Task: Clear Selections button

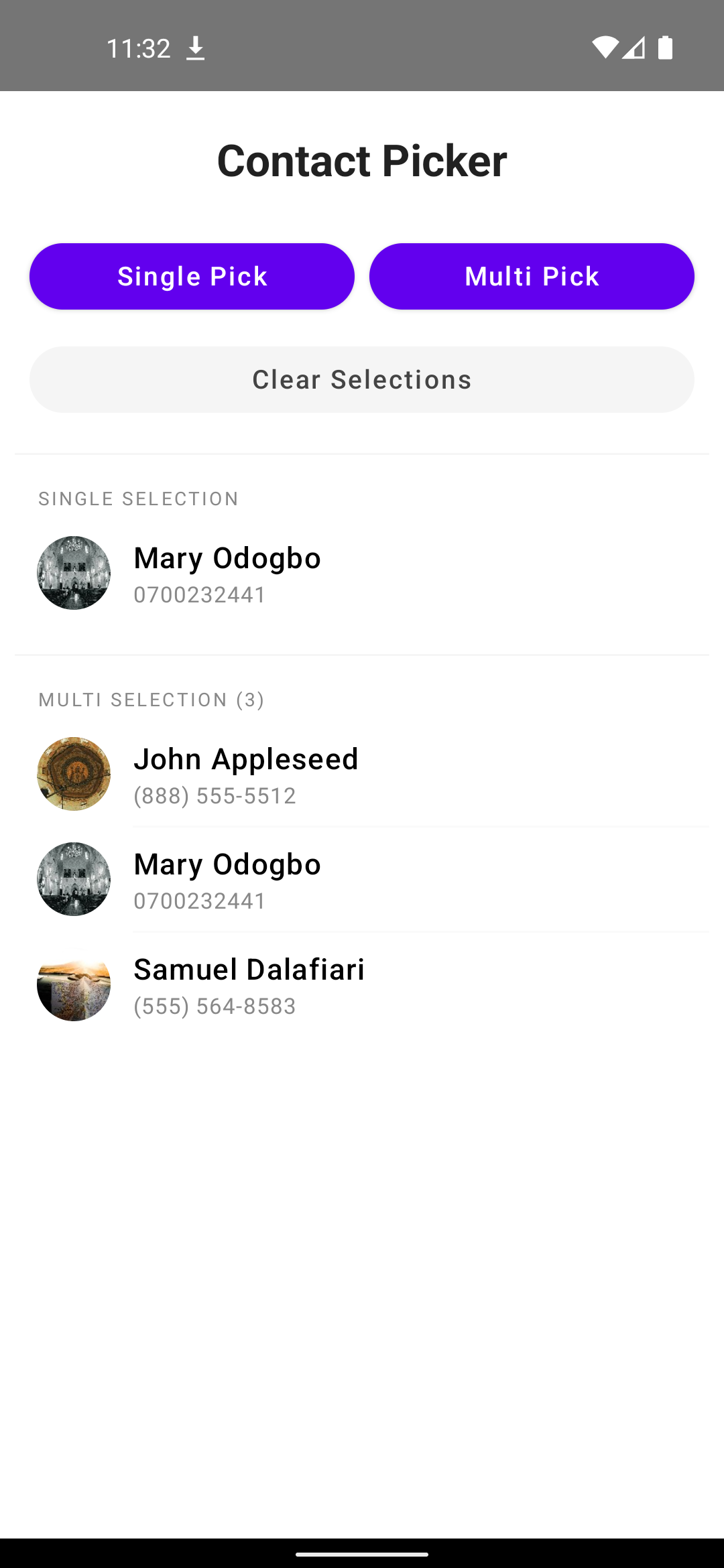Action: (x=362, y=379)
